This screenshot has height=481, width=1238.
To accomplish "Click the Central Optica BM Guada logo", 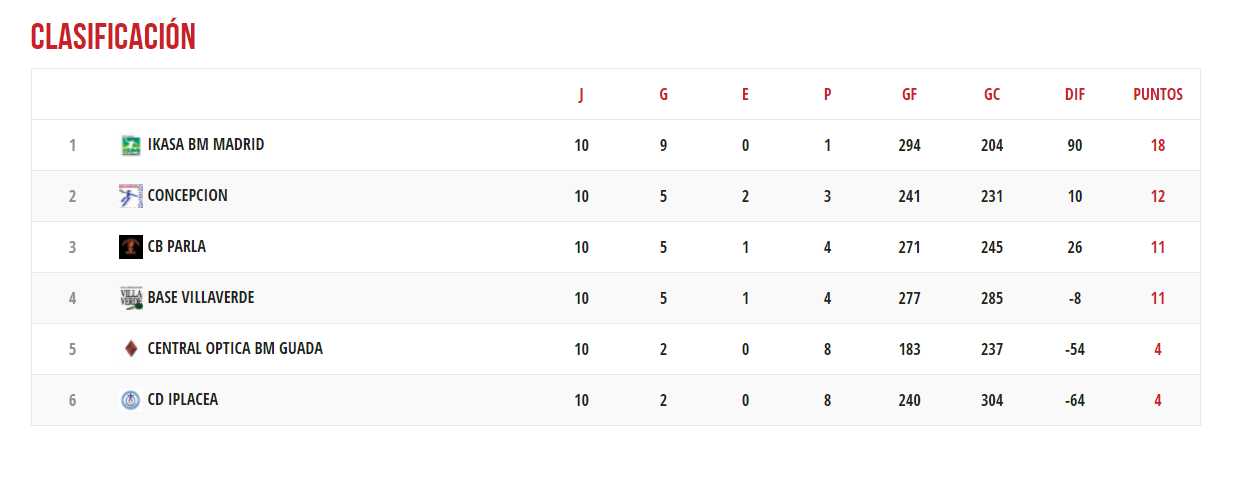I will (x=130, y=349).
